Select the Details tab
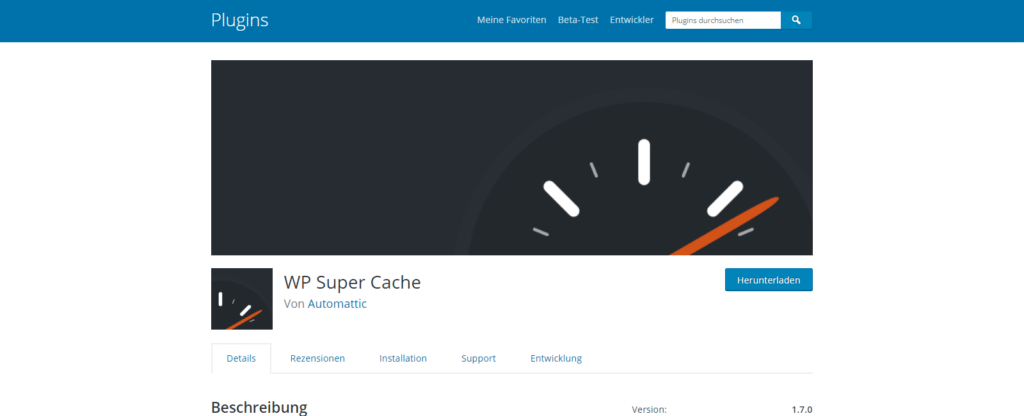Image resolution: width=1024 pixels, height=416 pixels. [241, 359]
